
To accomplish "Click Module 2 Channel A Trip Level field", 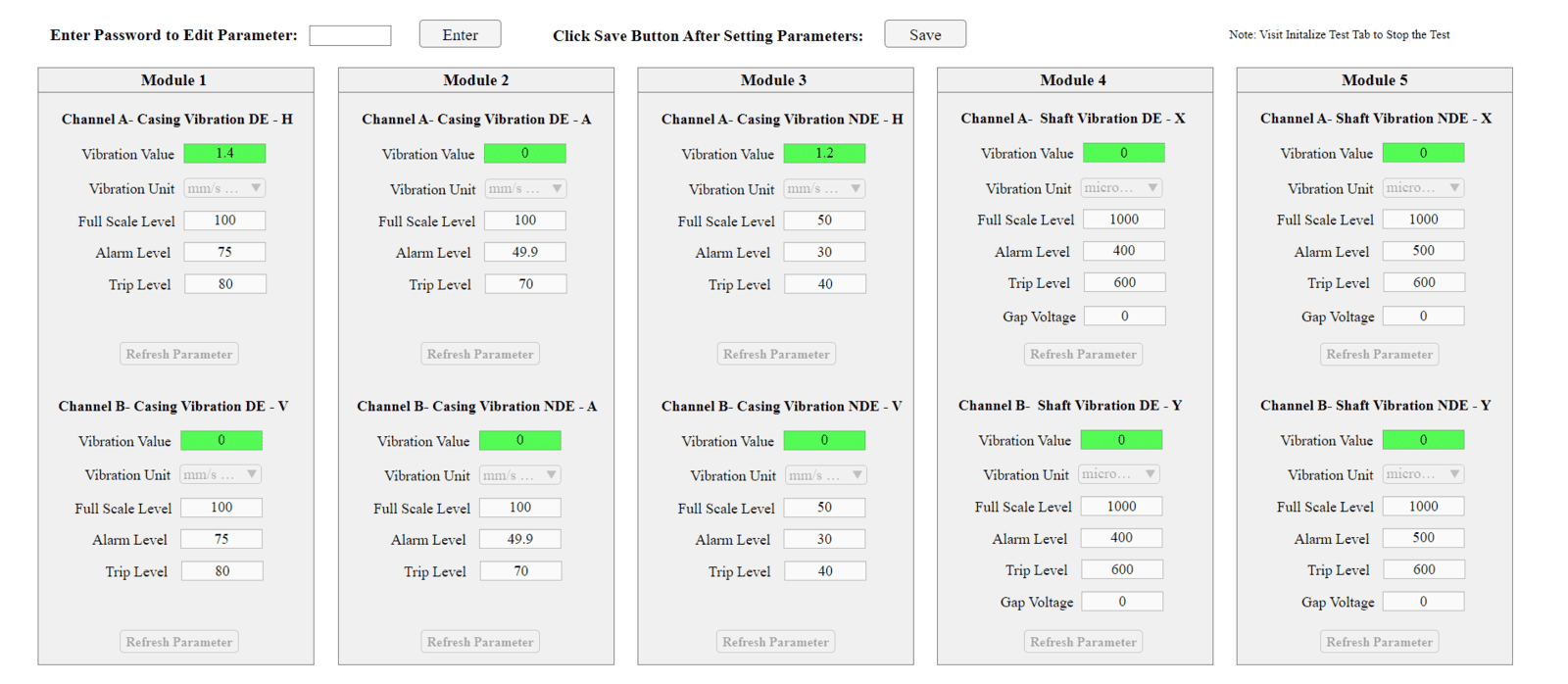I will tap(525, 284).
